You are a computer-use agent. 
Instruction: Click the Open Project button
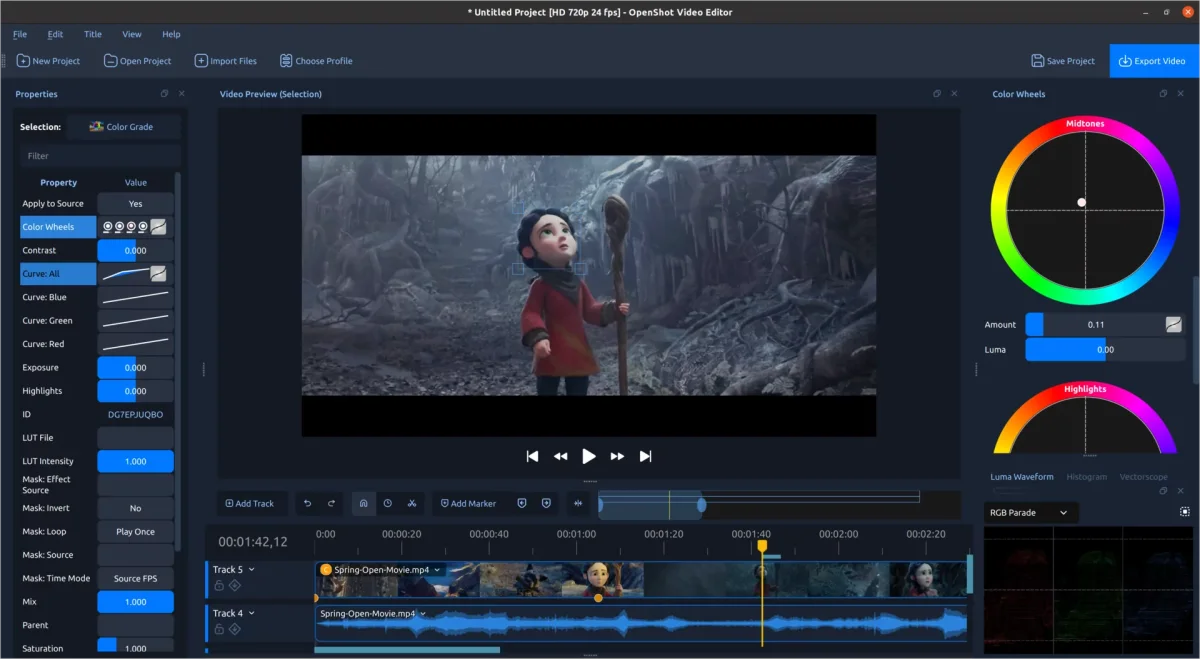tap(138, 61)
